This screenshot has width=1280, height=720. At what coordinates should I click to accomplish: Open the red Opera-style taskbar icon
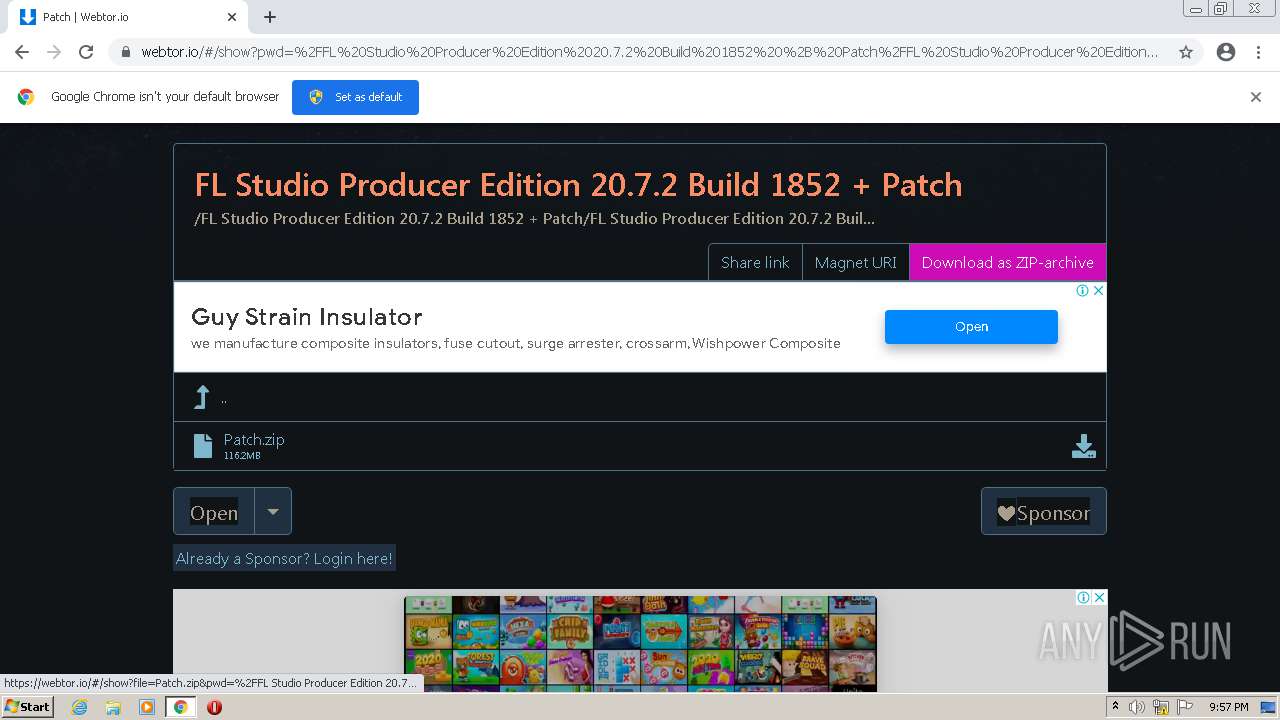pos(214,707)
